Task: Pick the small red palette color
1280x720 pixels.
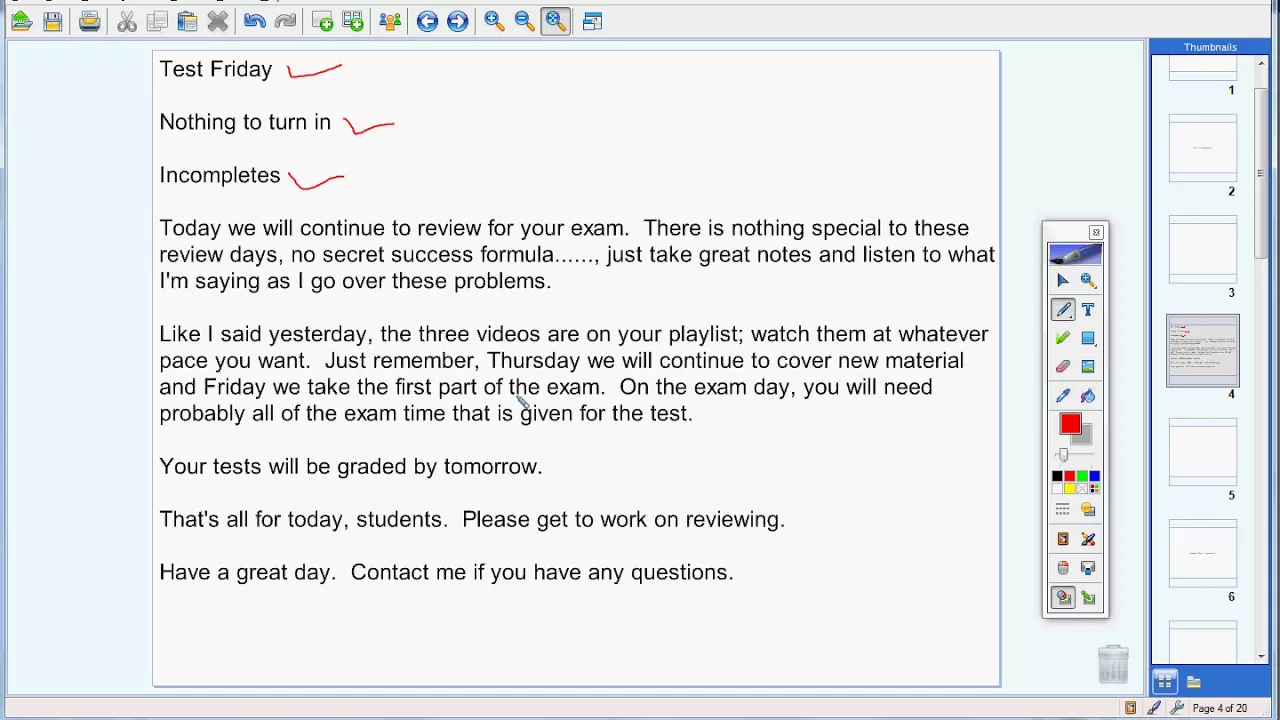Action: coord(1069,476)
